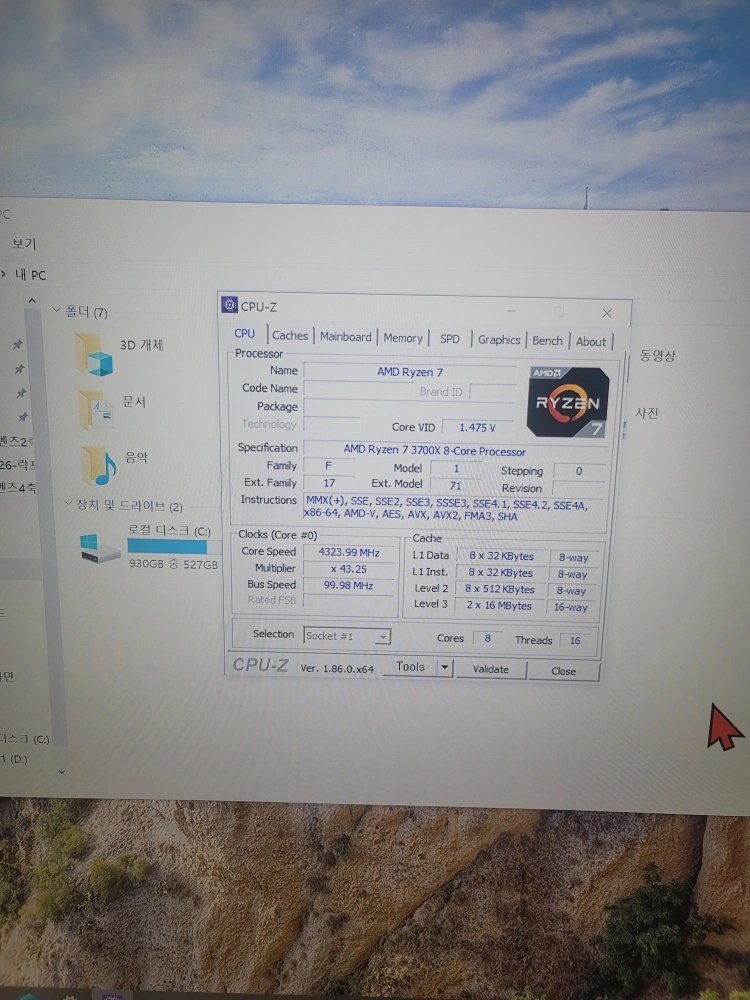This screenshot has height=1000, width=750.
Task: Click the Close button in CPU-Z
Action: (563, 671)
